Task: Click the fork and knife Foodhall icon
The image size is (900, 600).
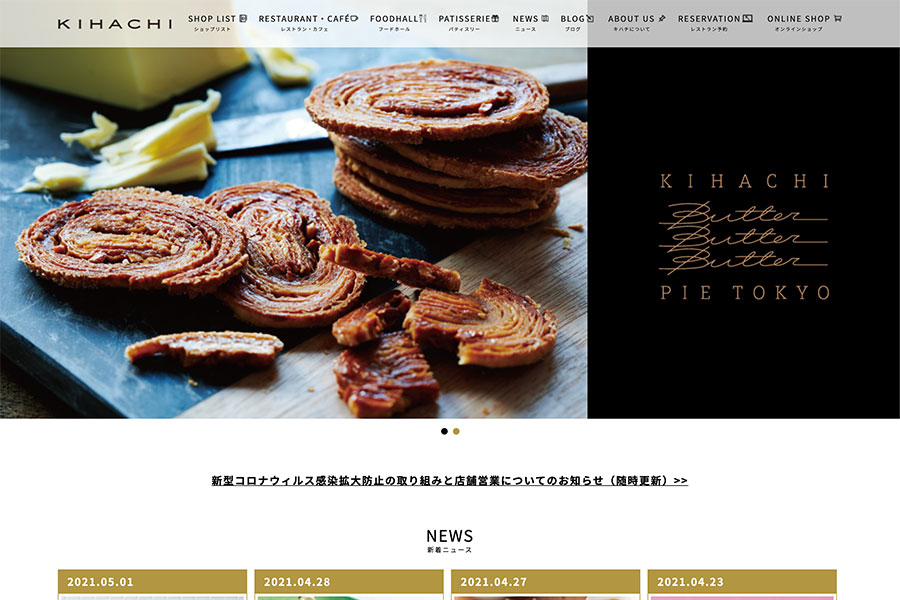Action: (423, 18)
